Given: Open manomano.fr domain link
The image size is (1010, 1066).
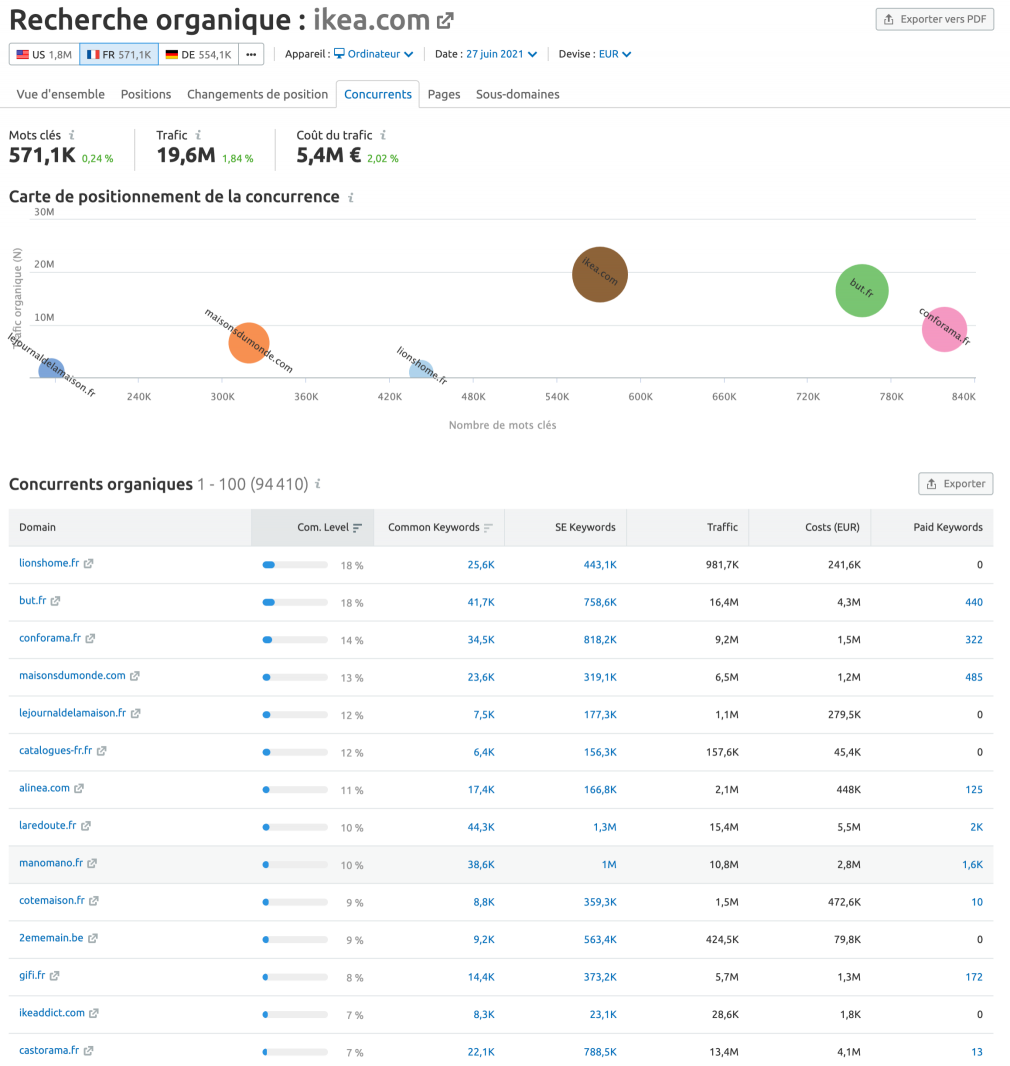Looking at the screenshot, I should [x=51, y=863].
